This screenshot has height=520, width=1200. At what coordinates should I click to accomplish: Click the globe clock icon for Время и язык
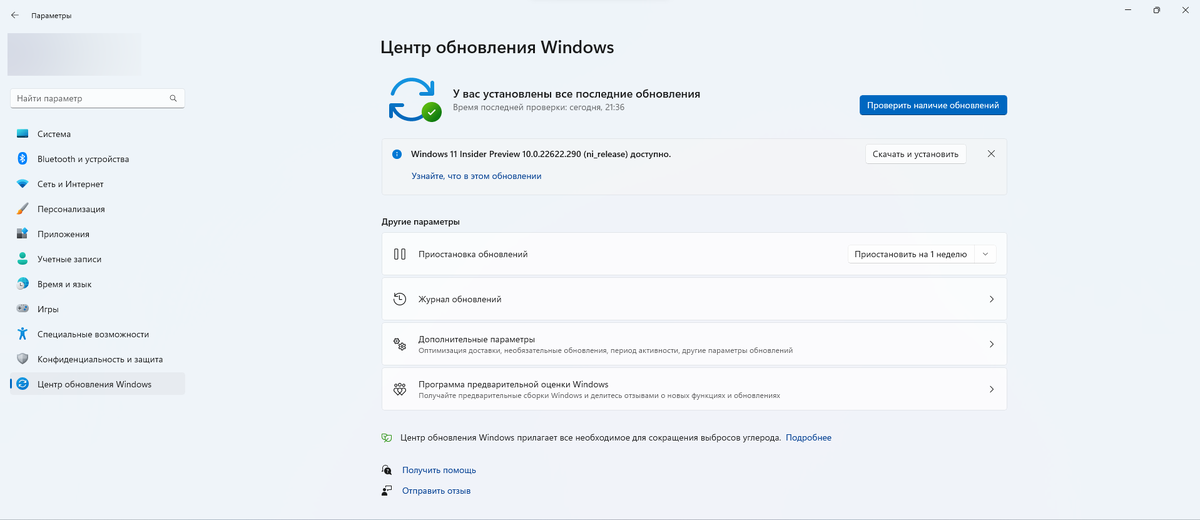coord(22,284)
